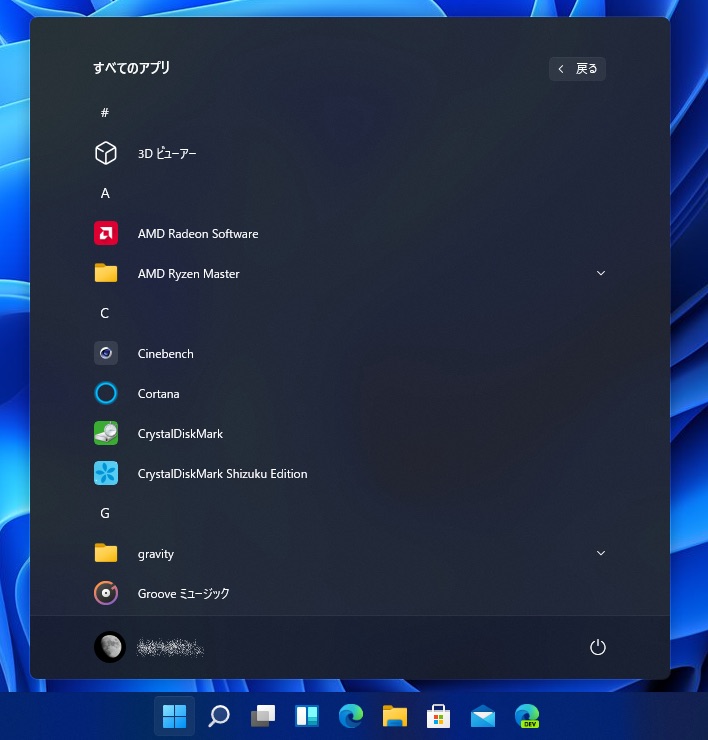The height and width of the screenshot is (740, 708).
Task: Click the Groove ミュージック disc icon
Action: point(106,593)
